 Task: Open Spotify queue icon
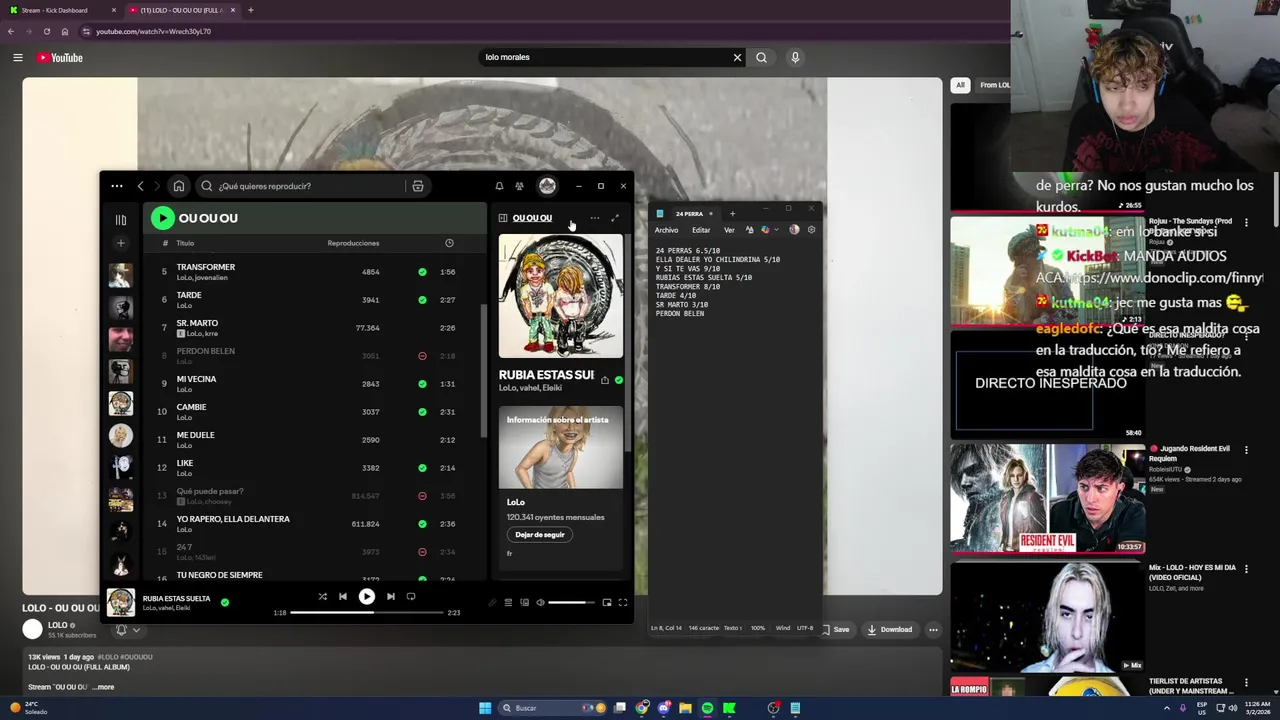[508, 603]
